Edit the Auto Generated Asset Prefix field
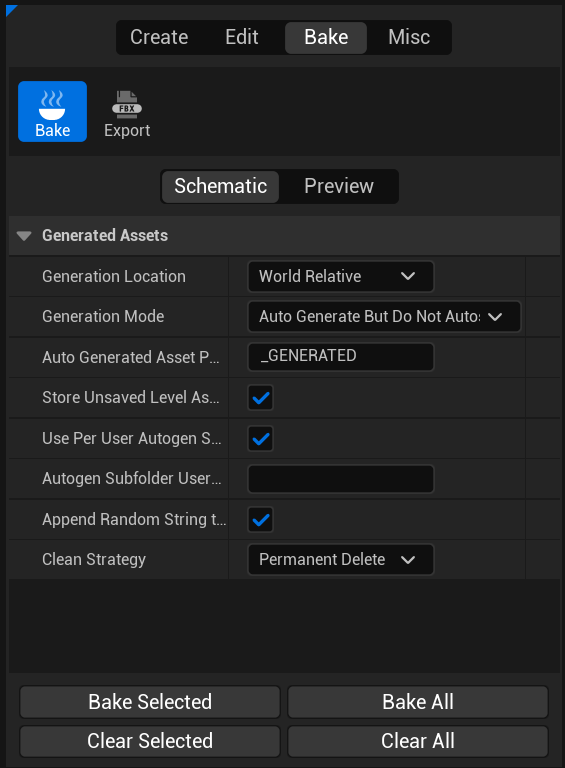This screenshot has height=768, width=565. point(341,357)
